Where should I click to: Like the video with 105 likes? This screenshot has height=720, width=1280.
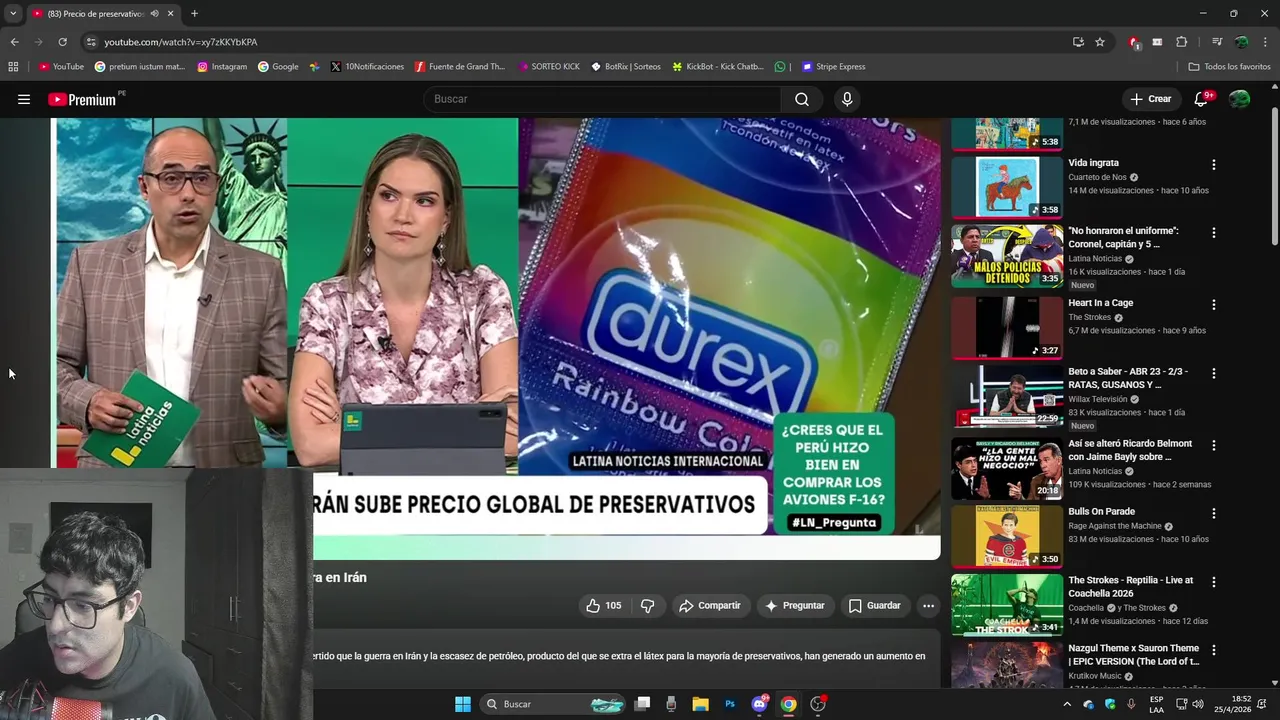click(x=603, y=606)
